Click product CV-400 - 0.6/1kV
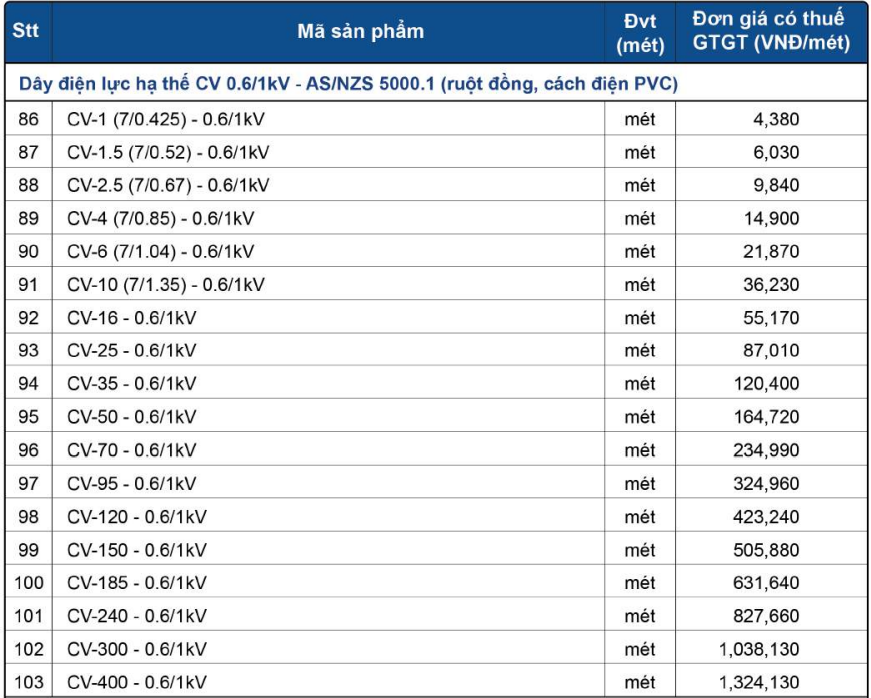This screenshot has width=871, height=698. click(x=137, y=682)
